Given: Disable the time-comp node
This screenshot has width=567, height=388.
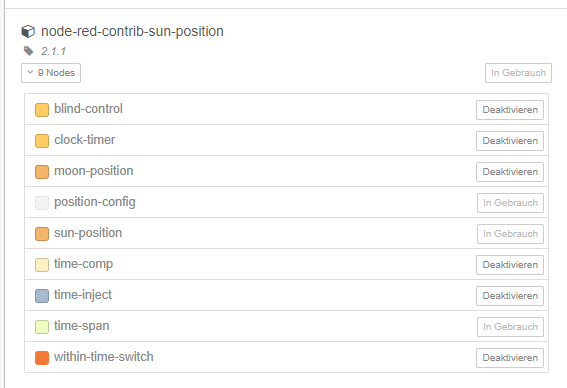Looking at the screenshot, I should pos(510,265).
